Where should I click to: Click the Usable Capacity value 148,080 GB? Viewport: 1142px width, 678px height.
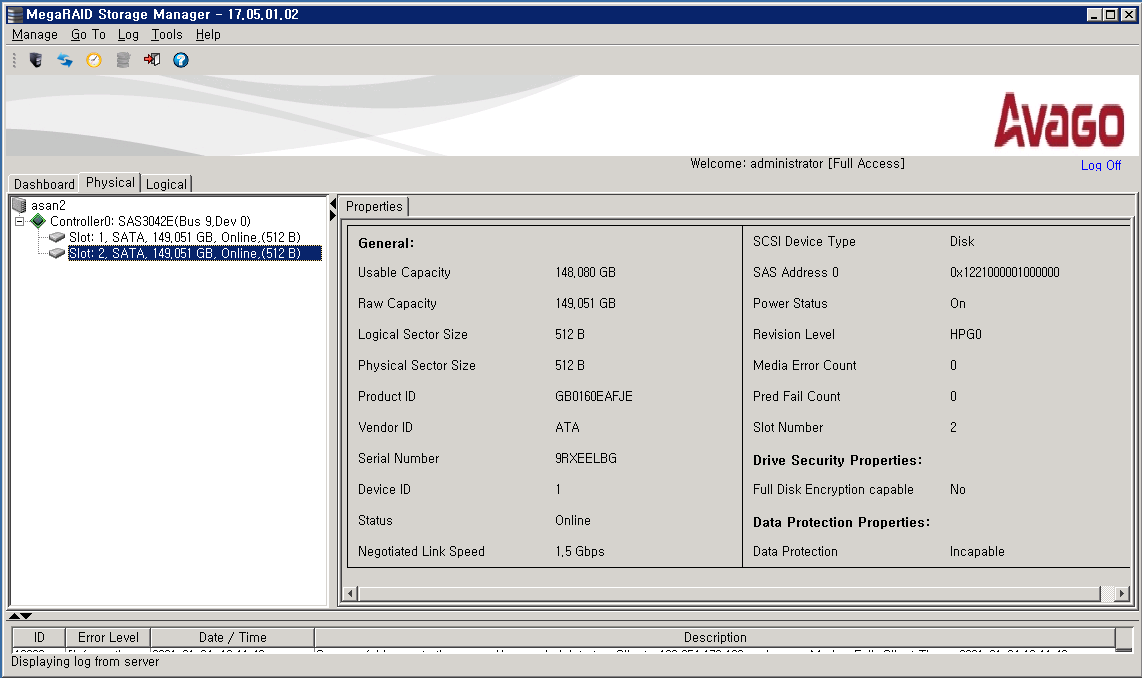click(x=586, y=272)
